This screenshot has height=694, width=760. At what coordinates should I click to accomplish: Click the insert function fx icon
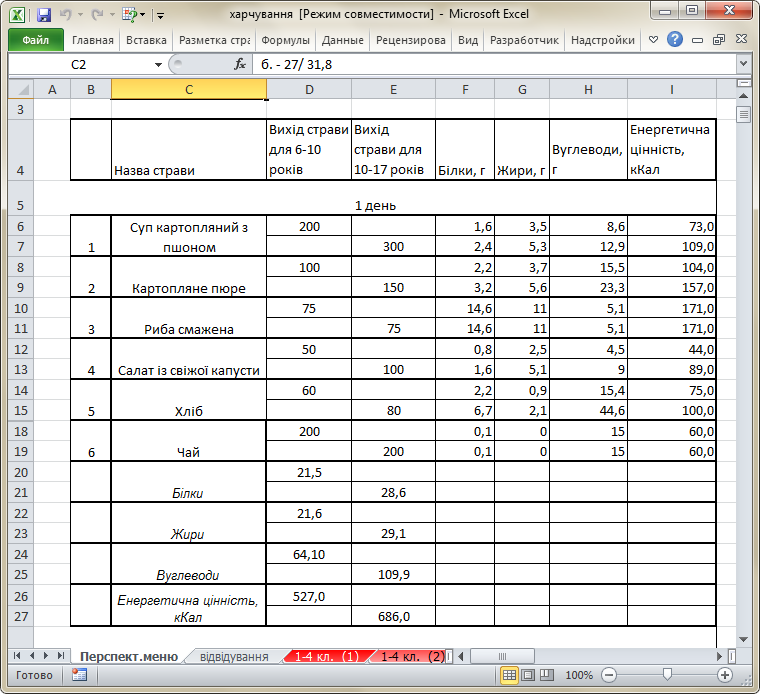pyautogui.click(x=240, y=64)
